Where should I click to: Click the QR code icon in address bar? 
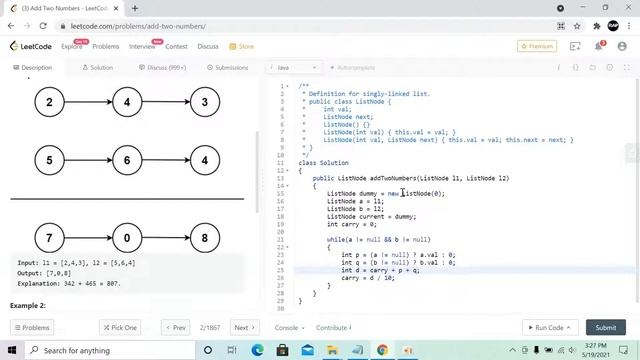pyautogui.click(x=561, y=26)
